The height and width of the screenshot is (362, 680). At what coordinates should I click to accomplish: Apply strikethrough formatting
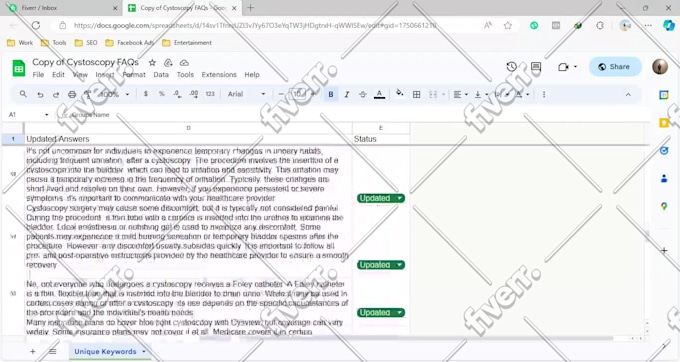363,95
